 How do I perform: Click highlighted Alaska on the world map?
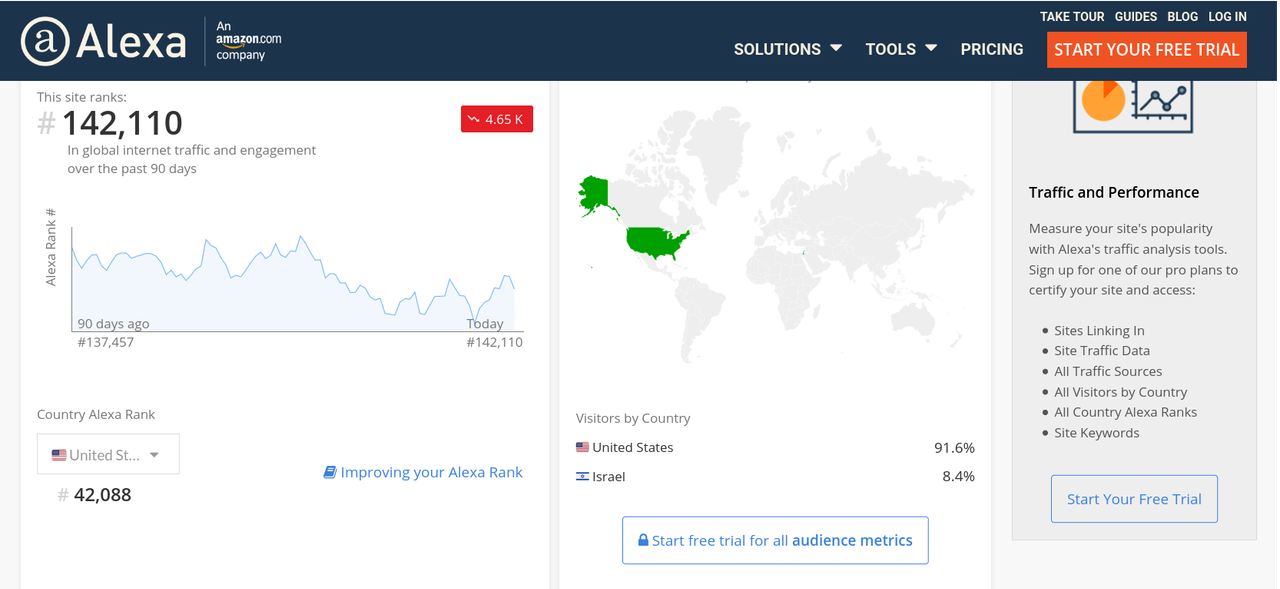coord(596,195)
